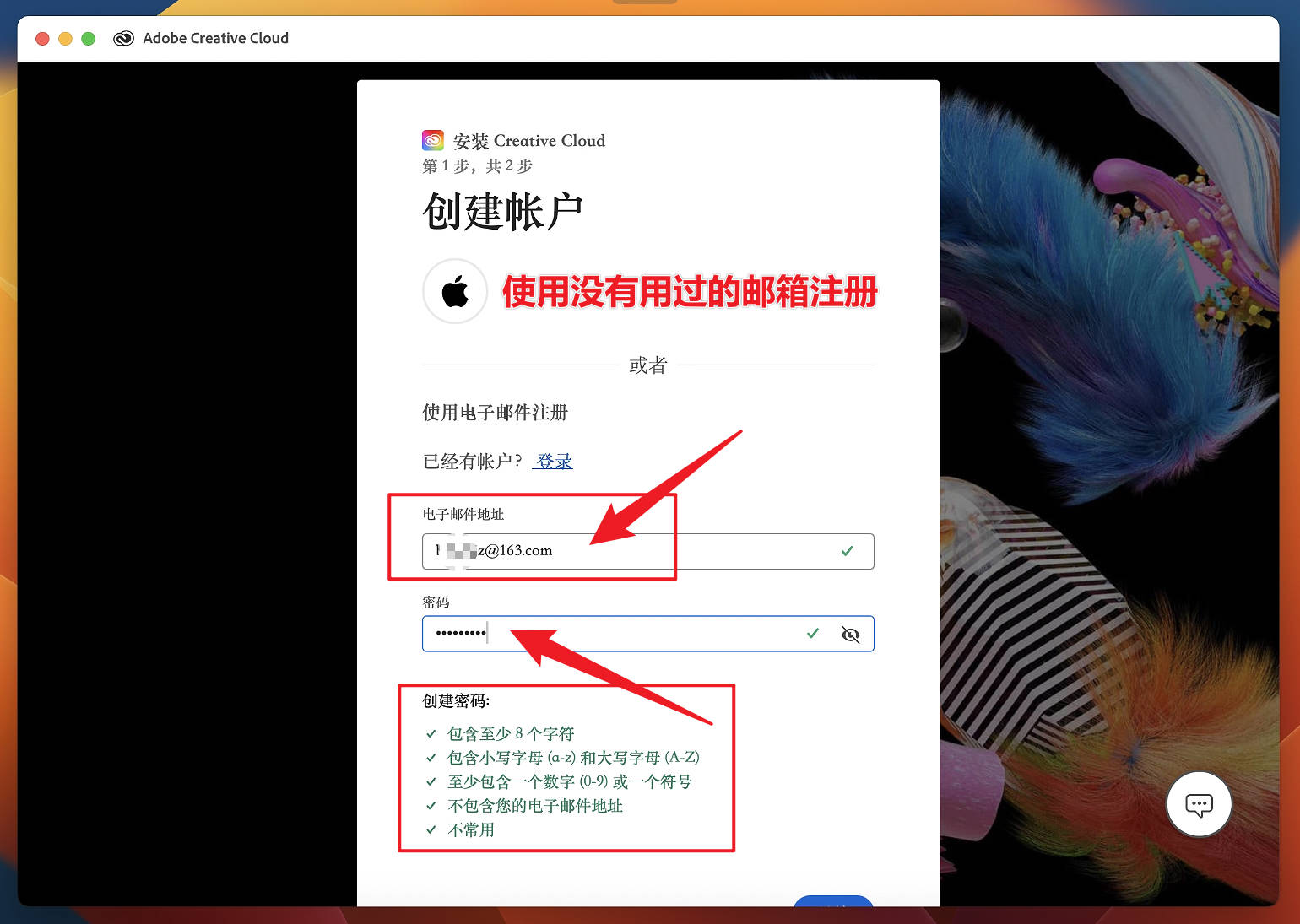This screenshot has width=1300, height=924.
Task: Open the chat support bubble icon
Action: (x=1199, y=804)
